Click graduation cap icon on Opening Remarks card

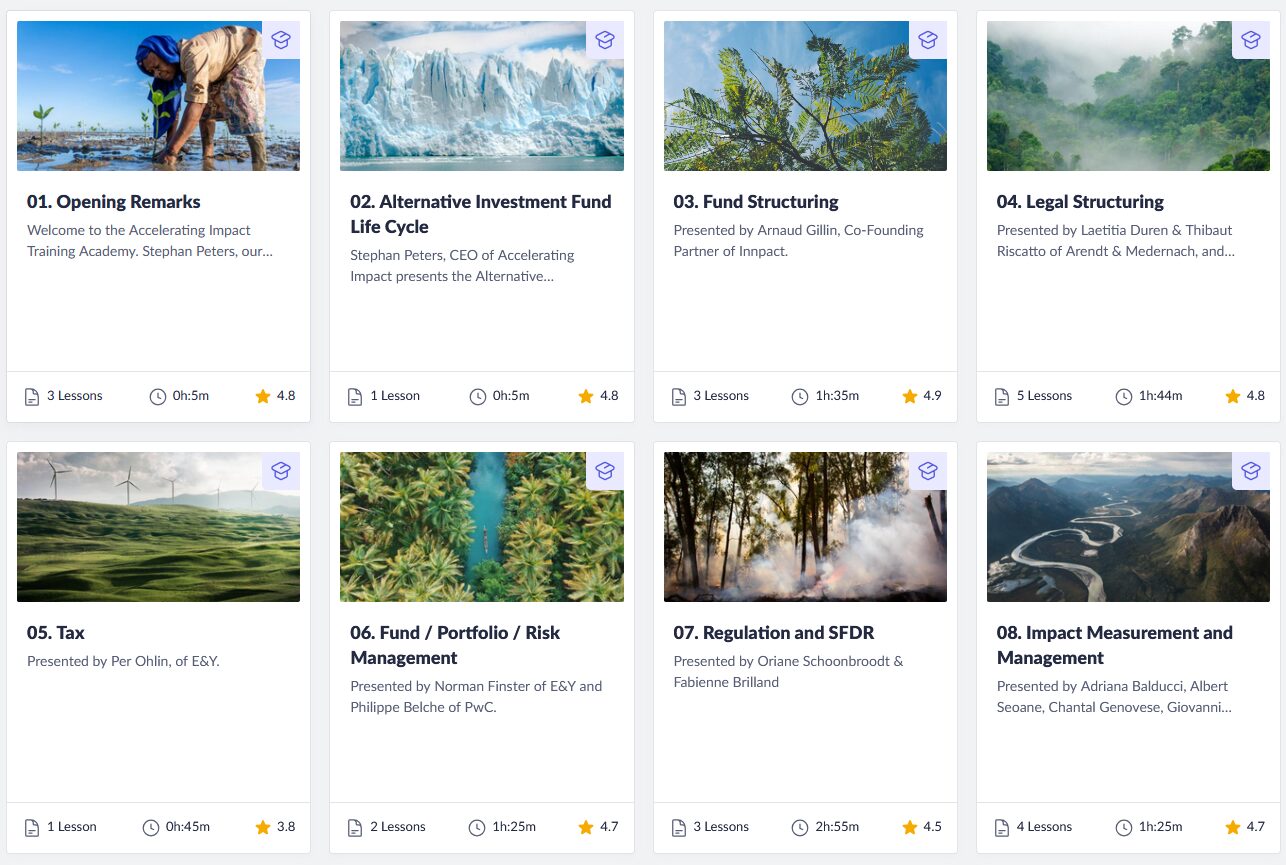[x=281, y=40]
